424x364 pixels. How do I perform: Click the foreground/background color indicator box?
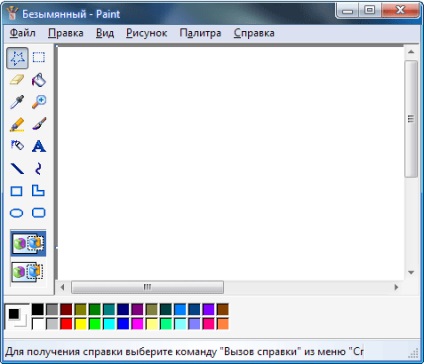[17, 317]
